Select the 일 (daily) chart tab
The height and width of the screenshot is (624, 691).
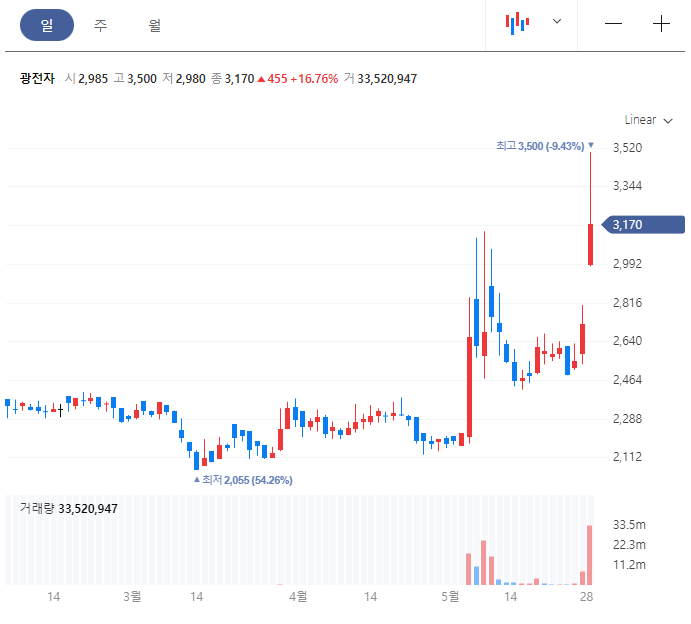[47, 25]
